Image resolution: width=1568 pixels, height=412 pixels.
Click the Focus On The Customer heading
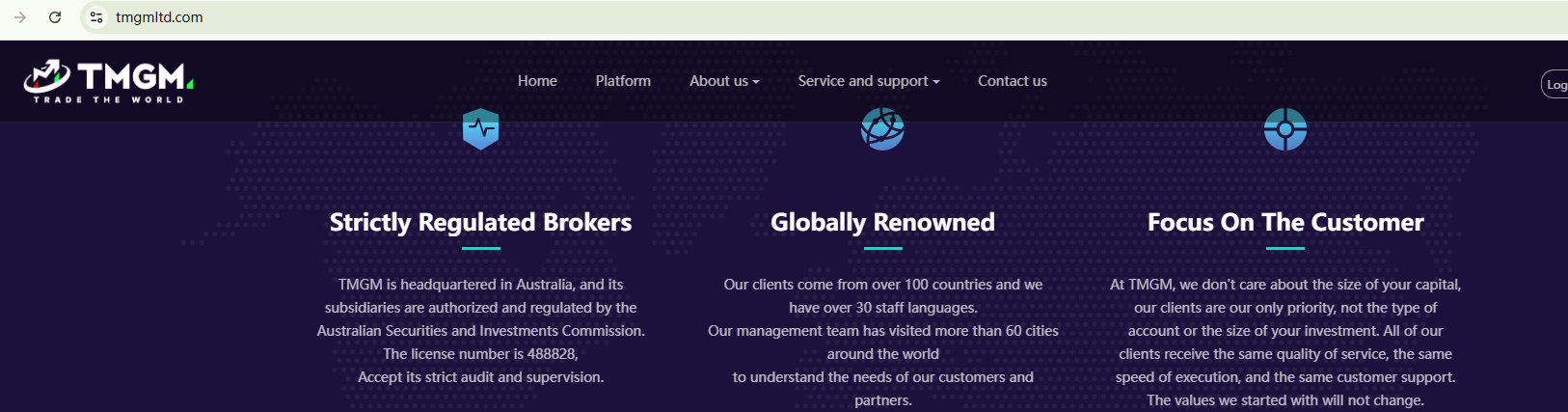[x=1285, y=222]
